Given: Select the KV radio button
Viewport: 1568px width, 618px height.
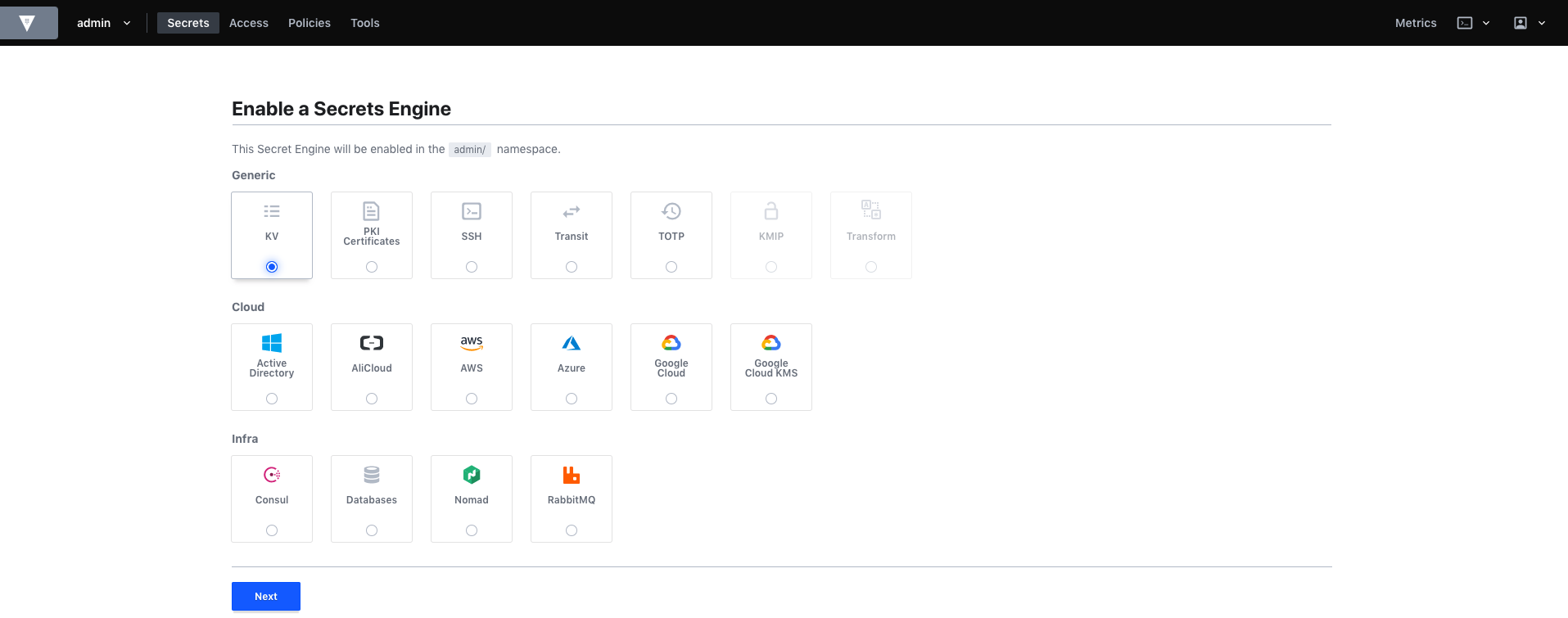Looking at the screenshot, I should pos(272,267).
